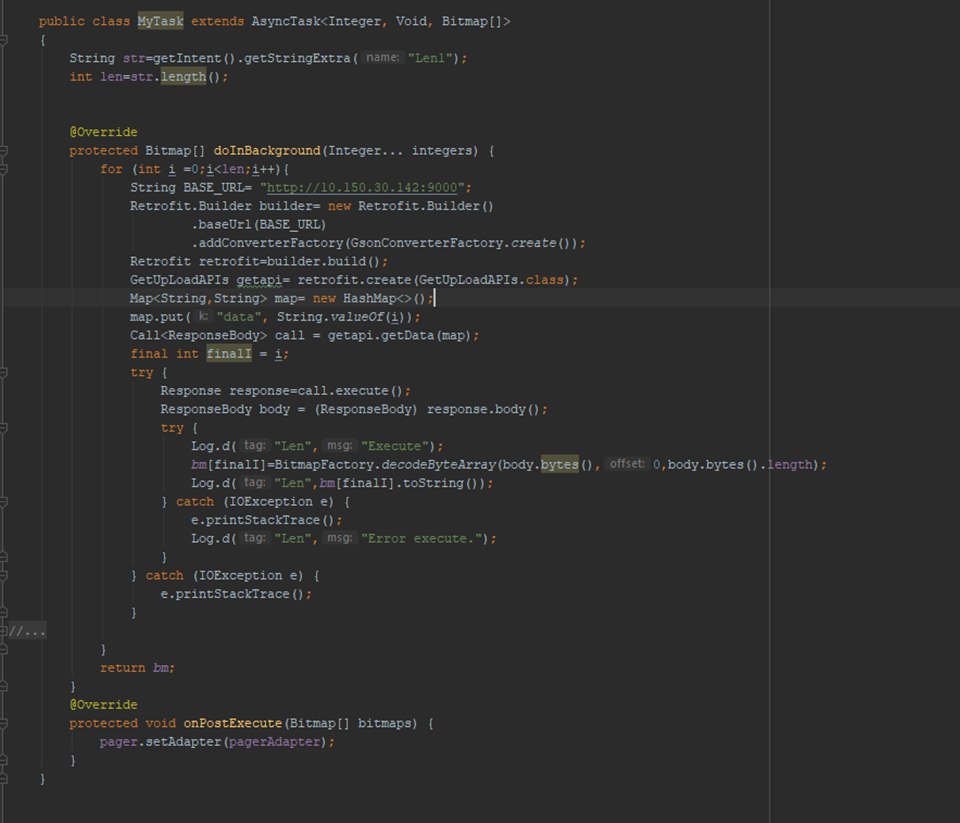Click the pagerAdapter argument
The width and height of the screenshot is (960, 823).
[x=274, y=742]
